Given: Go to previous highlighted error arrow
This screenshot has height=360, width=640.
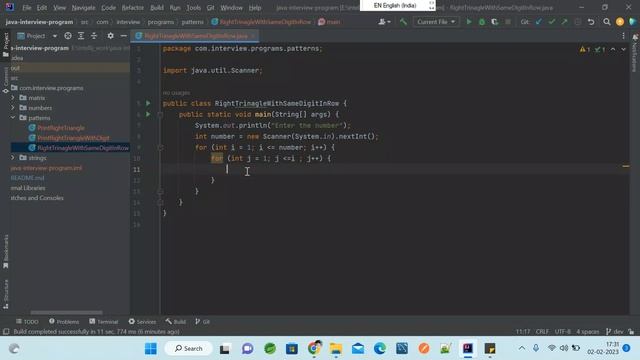Looking at the screenshot, I should pos(613,49).
